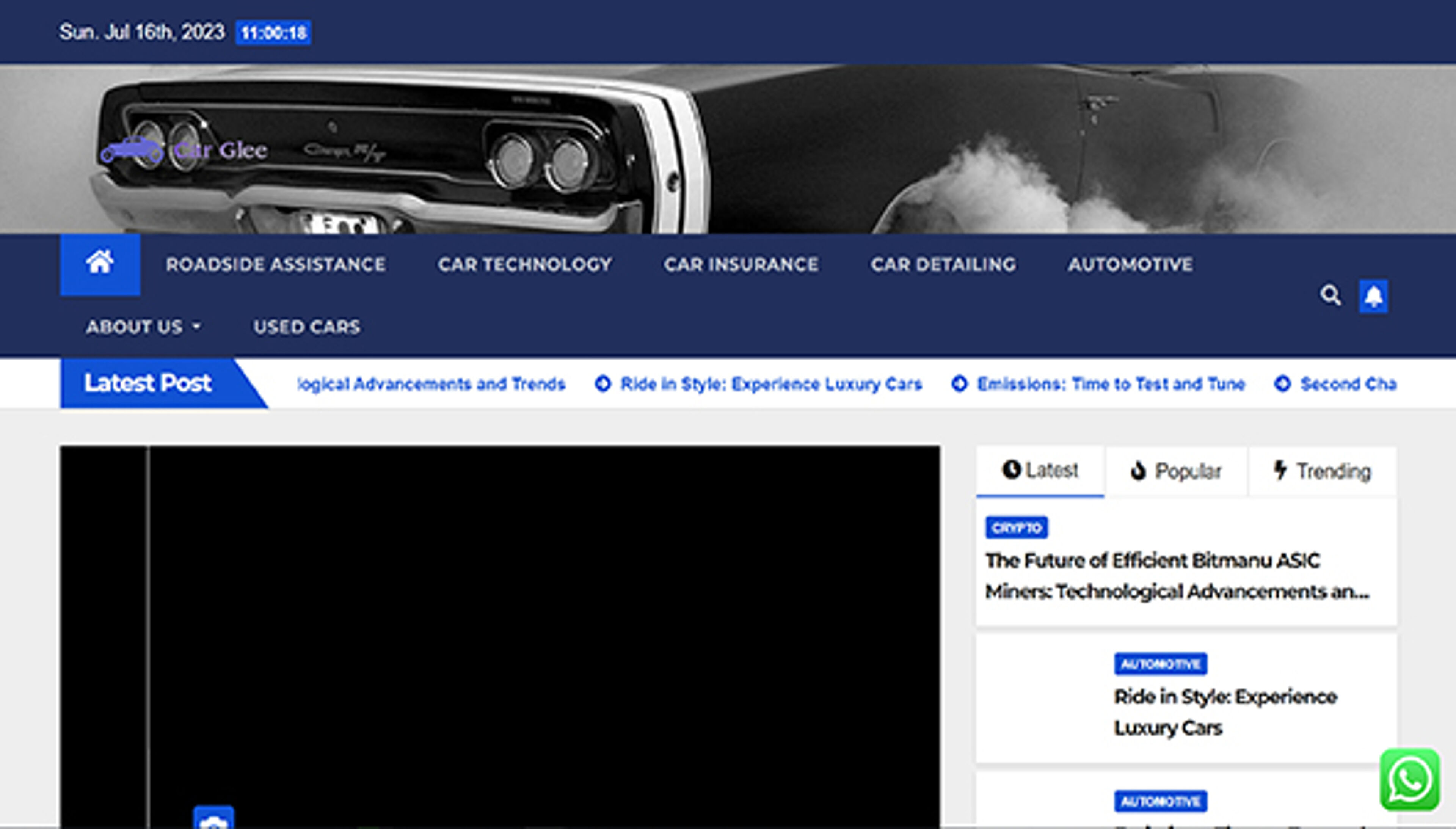
Task: Open the Car Detailing menu item
Action: coord(943,264)
